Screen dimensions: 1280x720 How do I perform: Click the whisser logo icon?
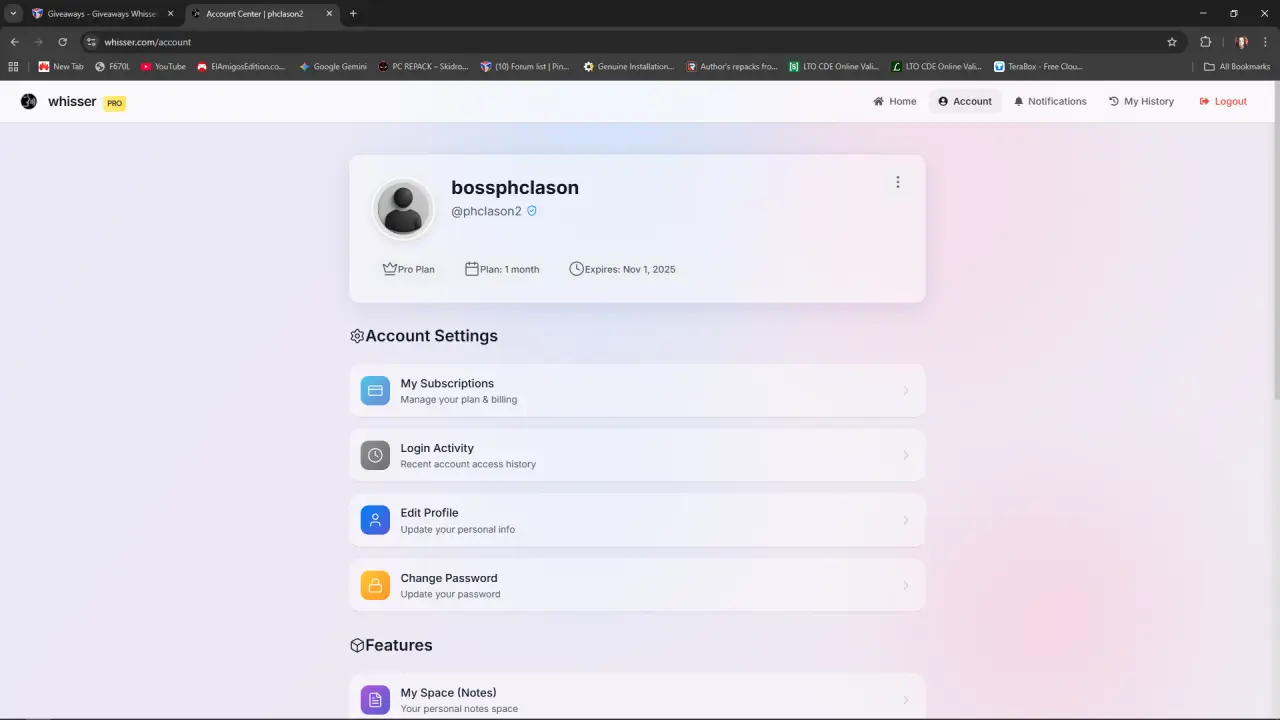click(x=29, y=101)
